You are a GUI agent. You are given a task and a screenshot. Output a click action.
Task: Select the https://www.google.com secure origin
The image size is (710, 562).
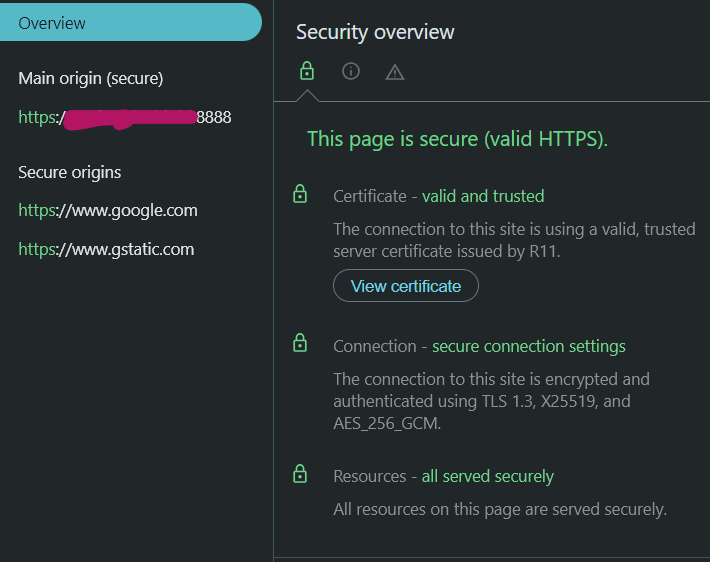pyautogui.click(x=108, y=210)
